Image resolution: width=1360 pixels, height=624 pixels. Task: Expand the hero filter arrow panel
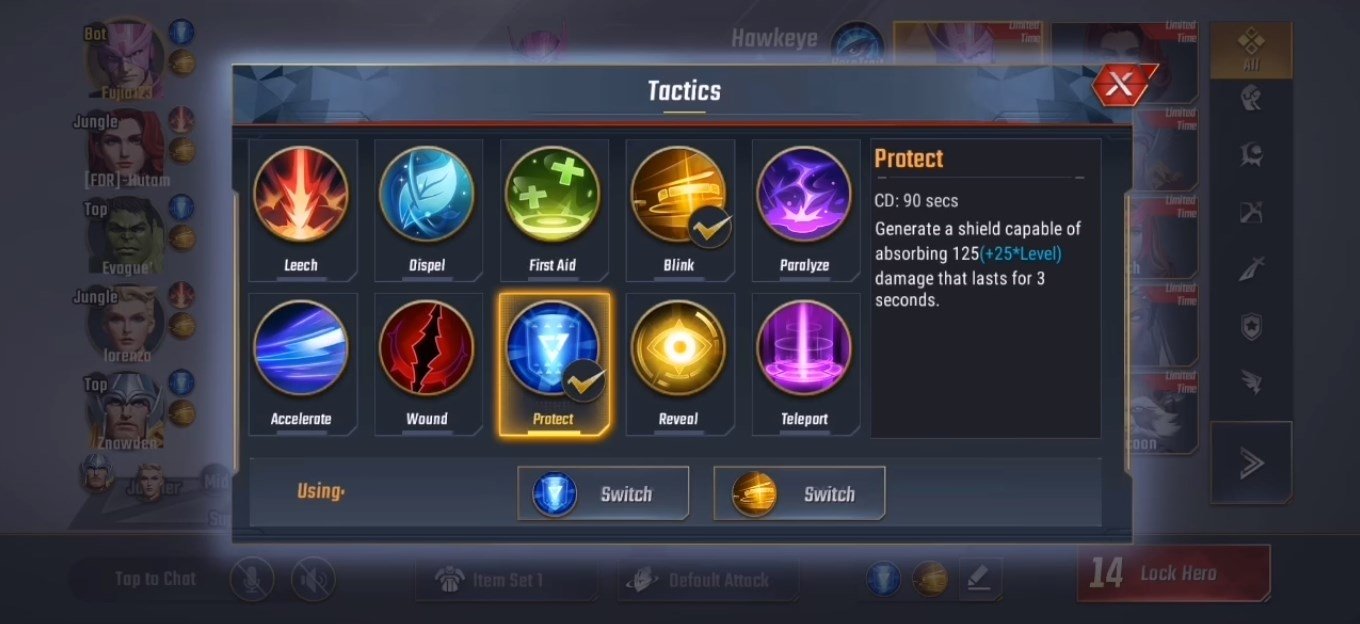[x=1251, y=462]
